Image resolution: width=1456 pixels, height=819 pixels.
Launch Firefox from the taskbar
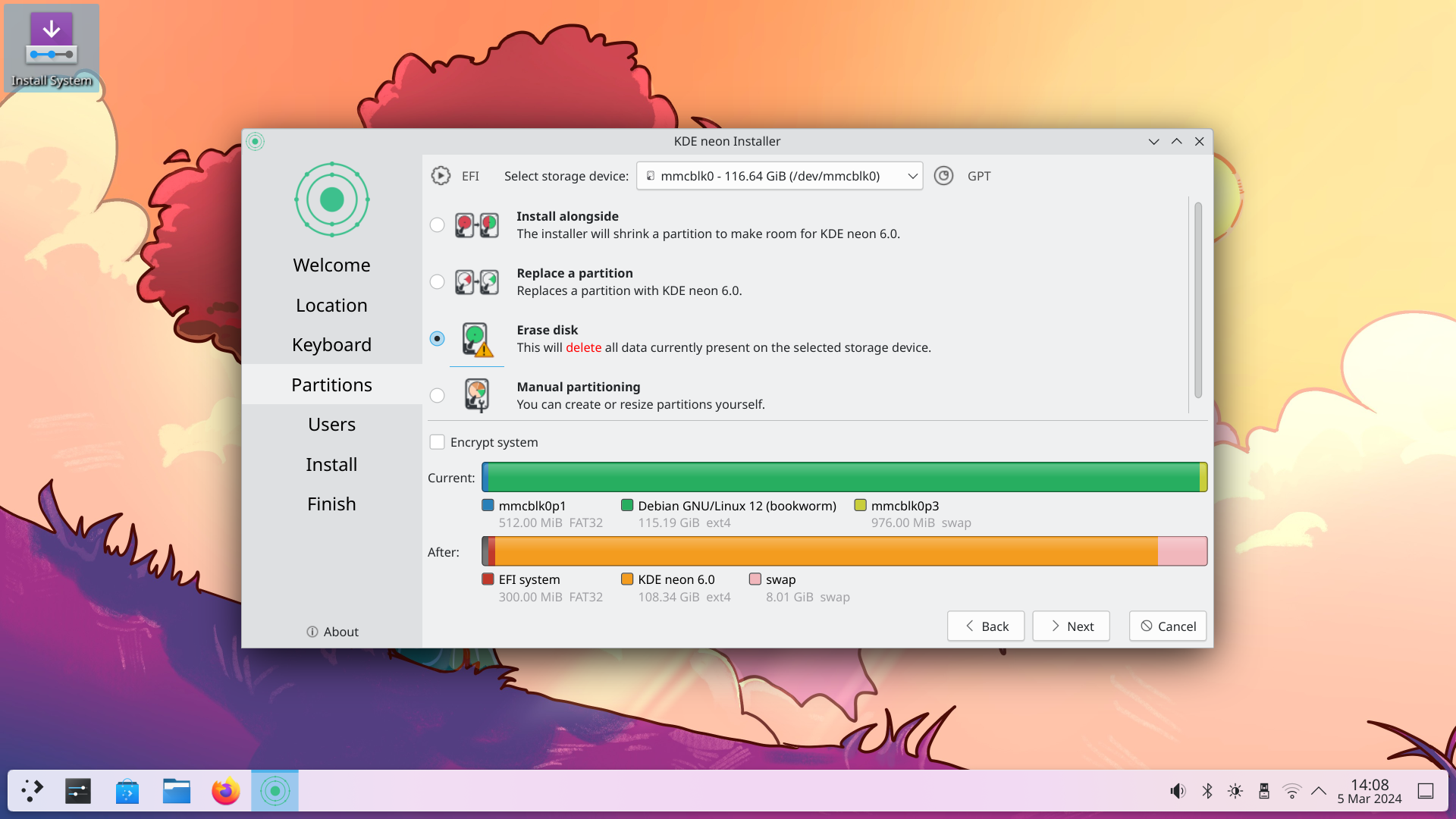tap(226, 791)
